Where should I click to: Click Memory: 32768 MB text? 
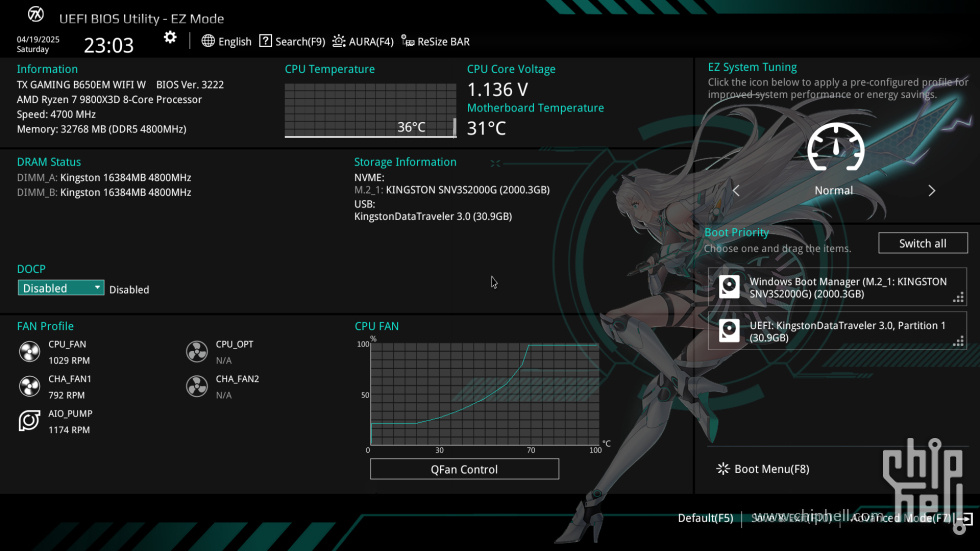pos(101,129)
